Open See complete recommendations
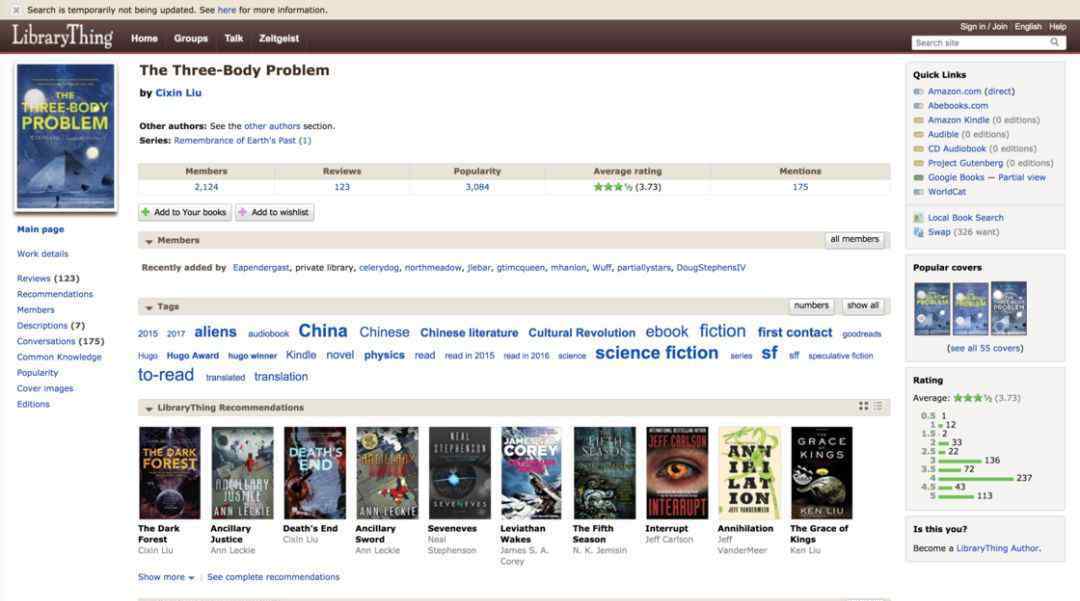 [273, 577]
